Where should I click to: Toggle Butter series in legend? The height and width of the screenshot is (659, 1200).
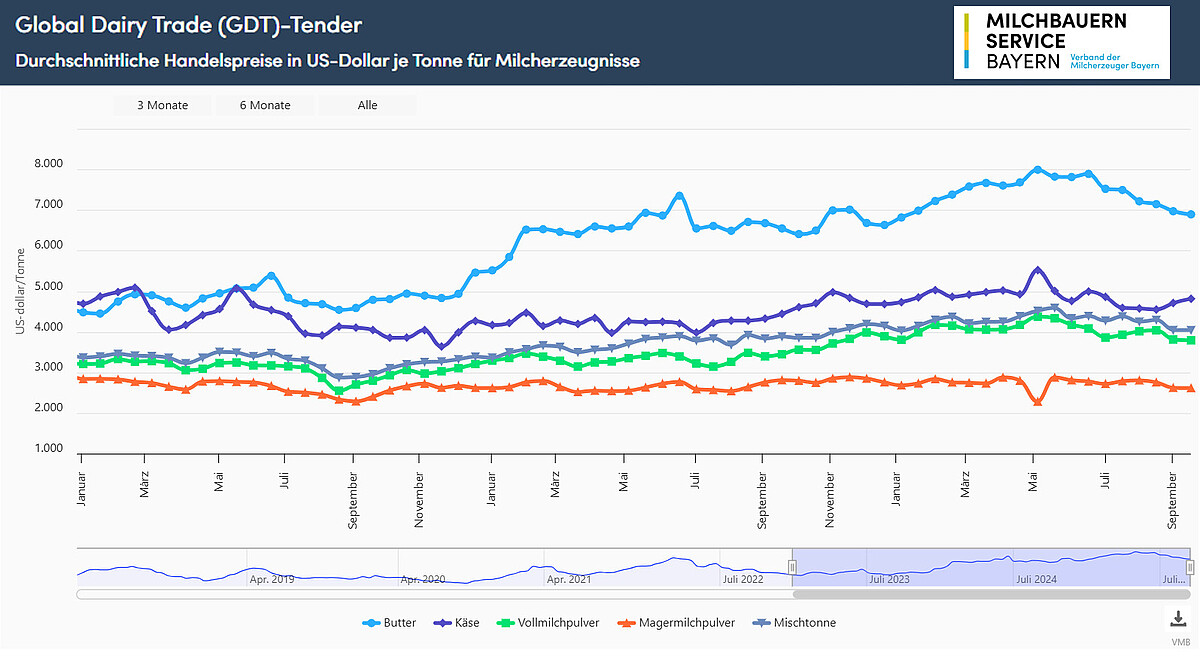tap(394, 623)
